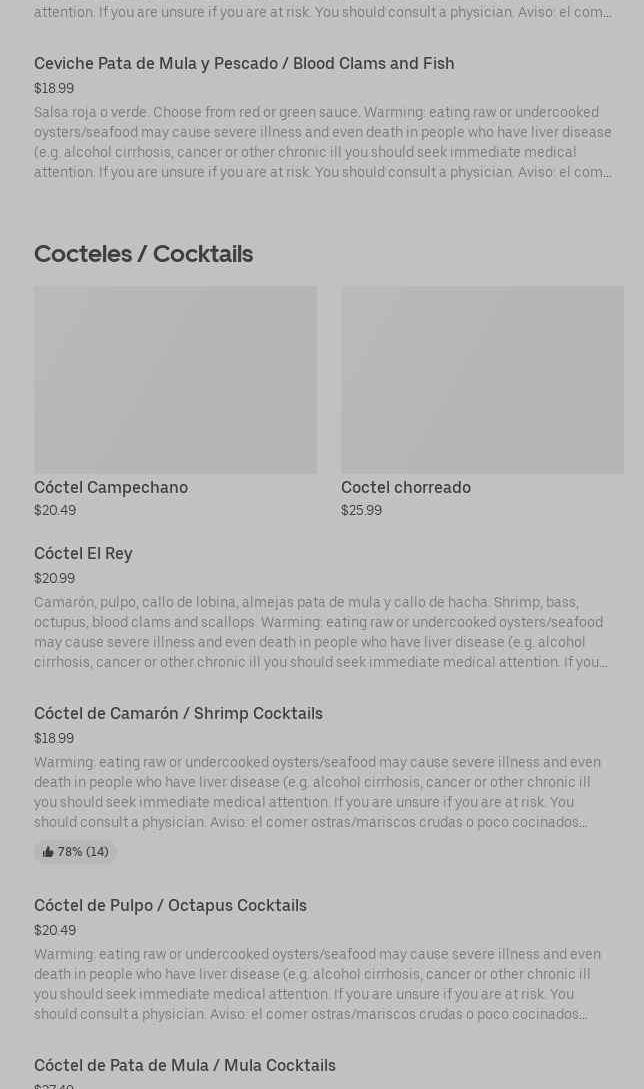Open the Coctel chorreado photo placeholder
The image size is (644, 1089).
(x=482, y=380)
